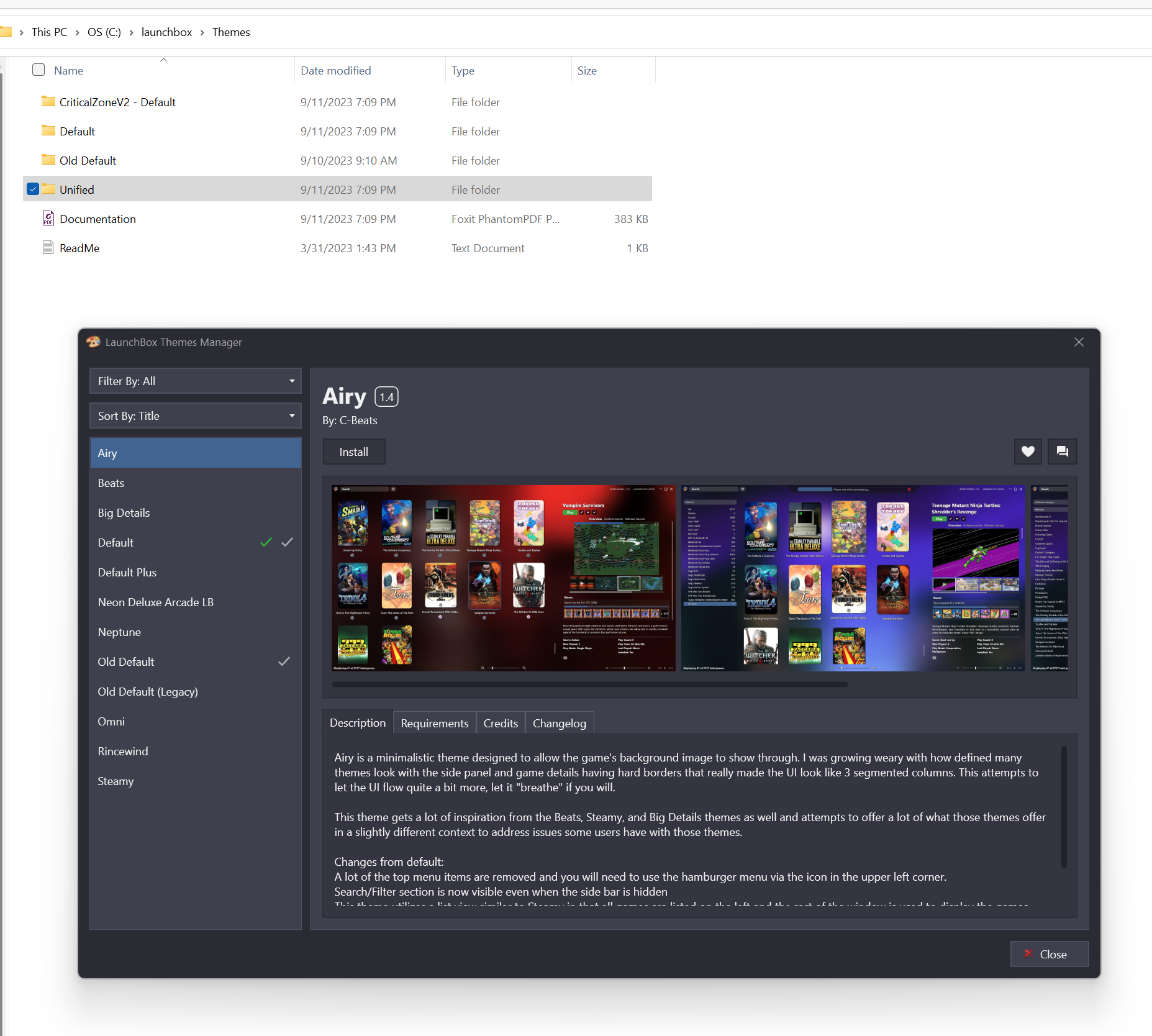Click the Default folder icon in Explorer
This screenshot has width=1152, height=1036.
[x=48, y=130]
